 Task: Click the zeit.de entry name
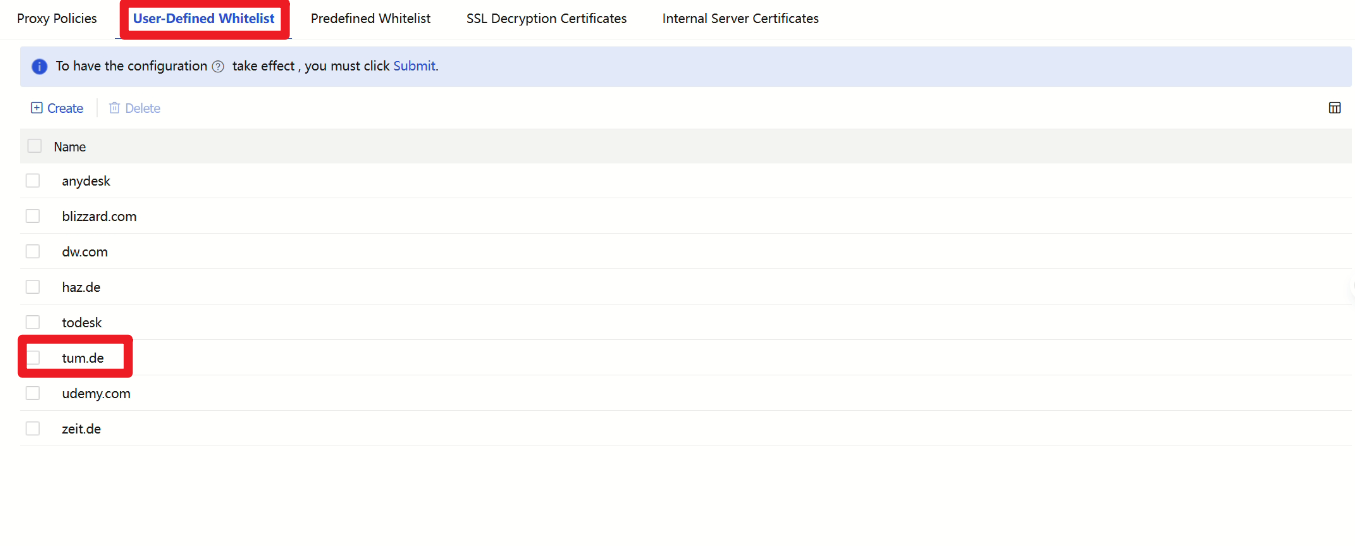point(81,428)
